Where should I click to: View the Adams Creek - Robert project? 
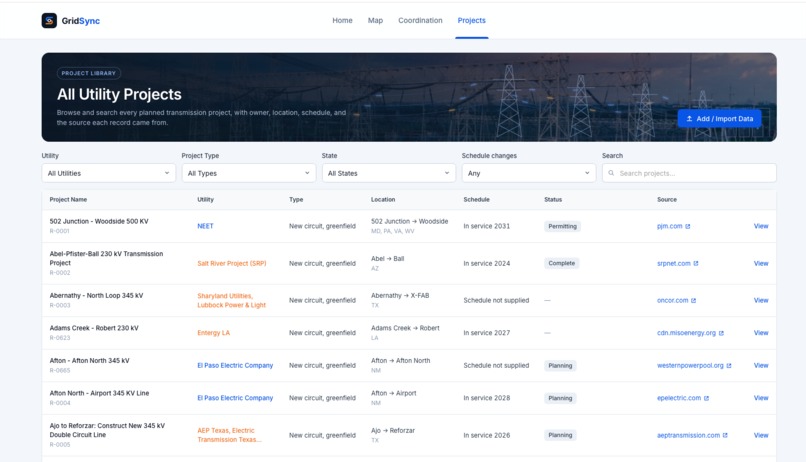761,333
